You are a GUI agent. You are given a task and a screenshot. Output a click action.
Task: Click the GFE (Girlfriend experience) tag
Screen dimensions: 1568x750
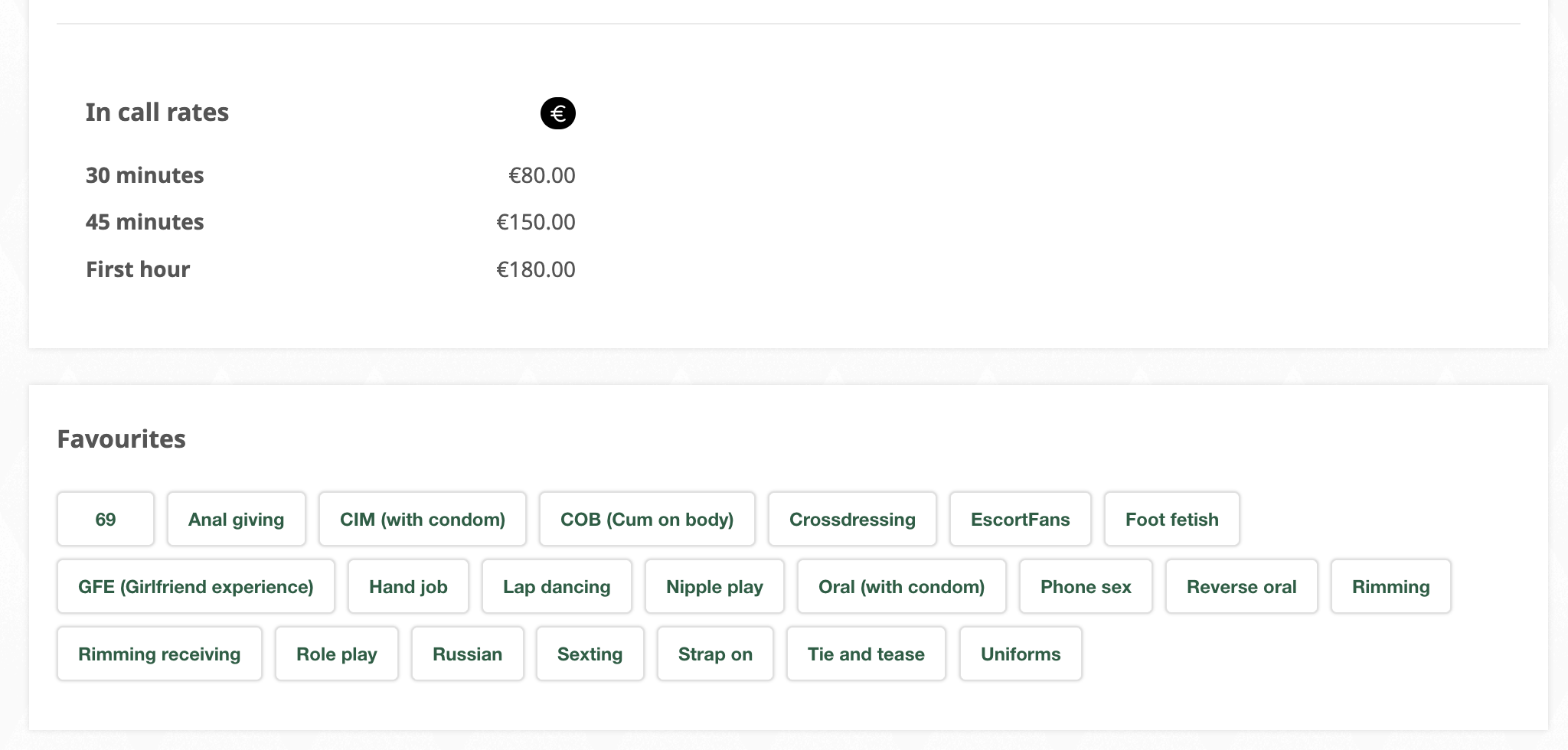tap(195, 586)
